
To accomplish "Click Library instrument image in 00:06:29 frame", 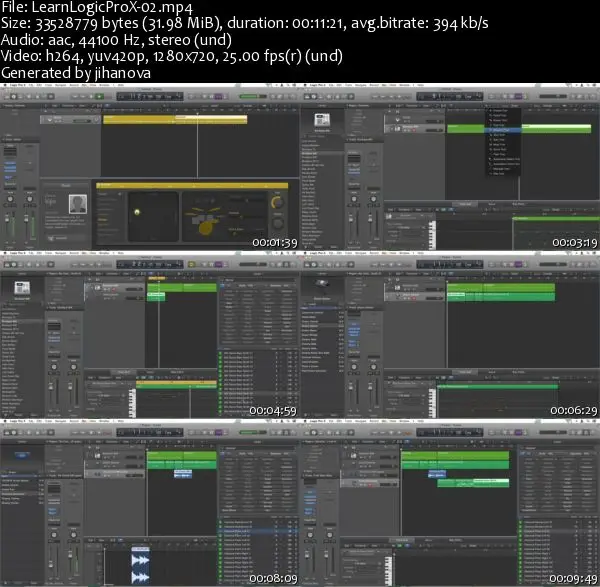I will (x=322, y=284).
